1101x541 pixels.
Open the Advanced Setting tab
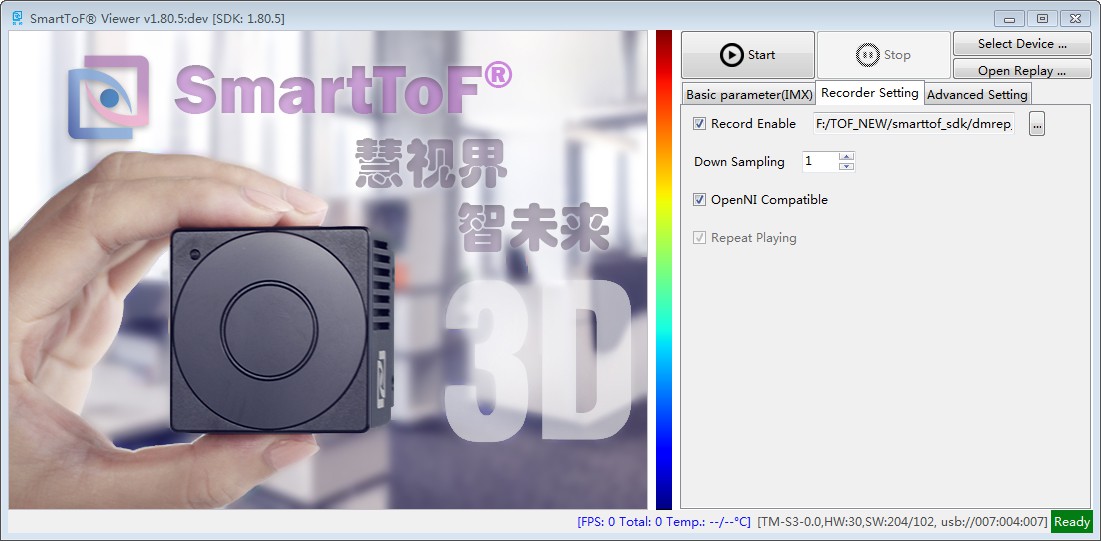pos(977,94)
